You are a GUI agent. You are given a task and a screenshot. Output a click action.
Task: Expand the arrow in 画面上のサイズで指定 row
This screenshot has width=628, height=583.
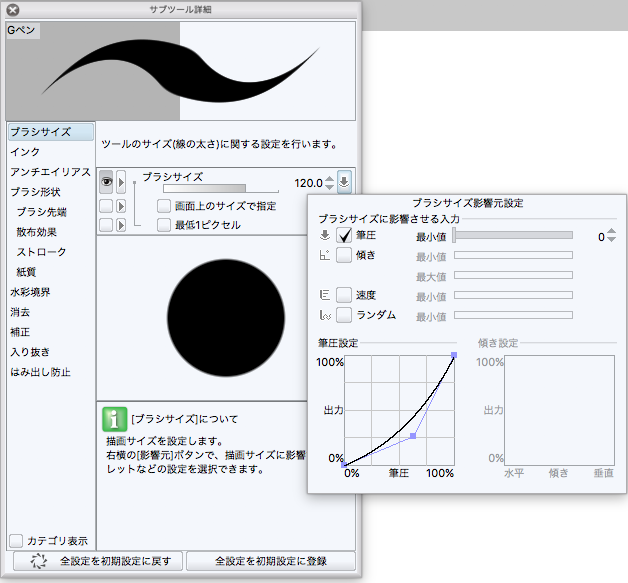(x=122, y=206)
